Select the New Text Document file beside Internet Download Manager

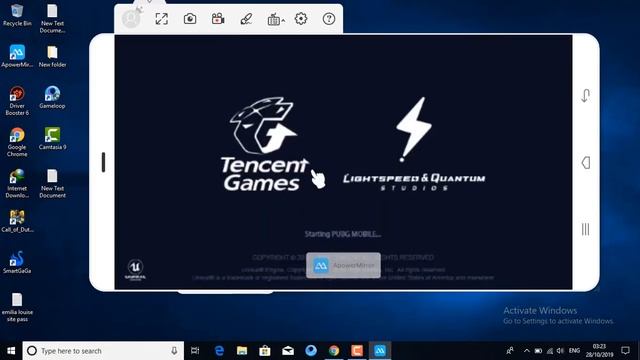52,184
